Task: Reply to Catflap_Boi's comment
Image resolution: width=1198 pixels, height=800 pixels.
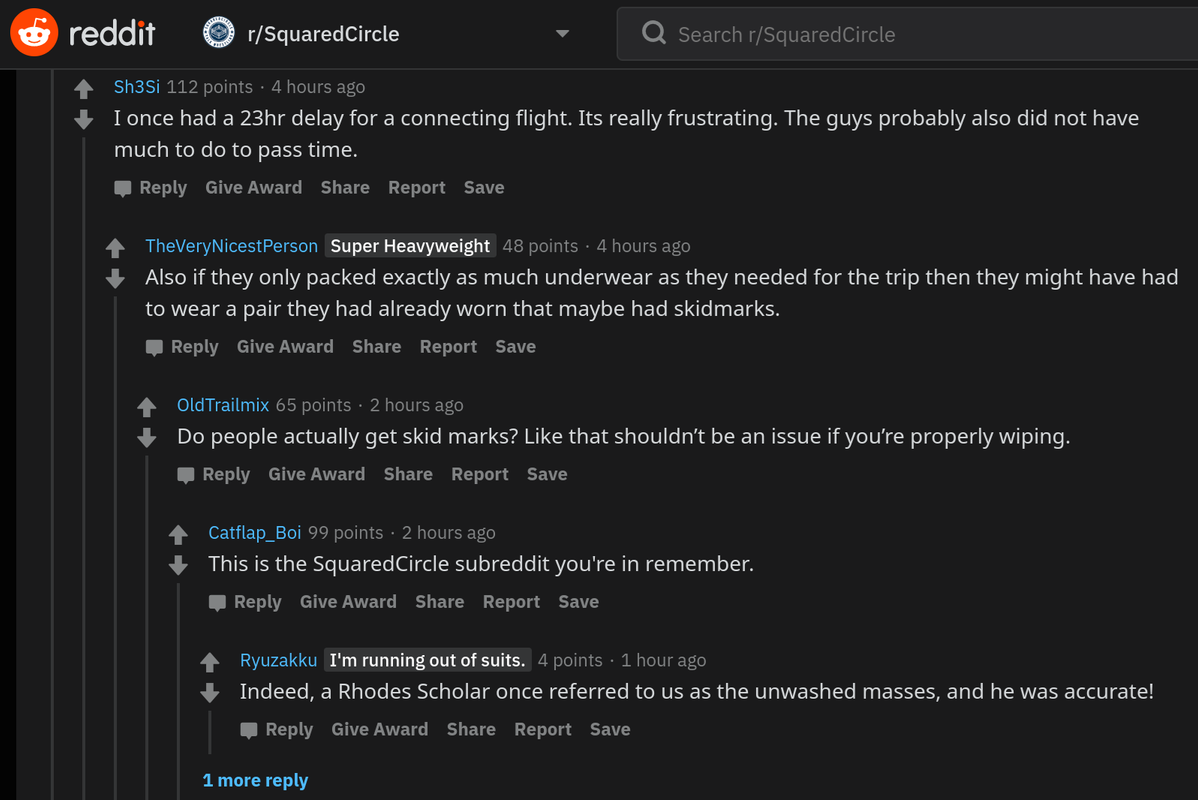Action: (x=246, y=602)
